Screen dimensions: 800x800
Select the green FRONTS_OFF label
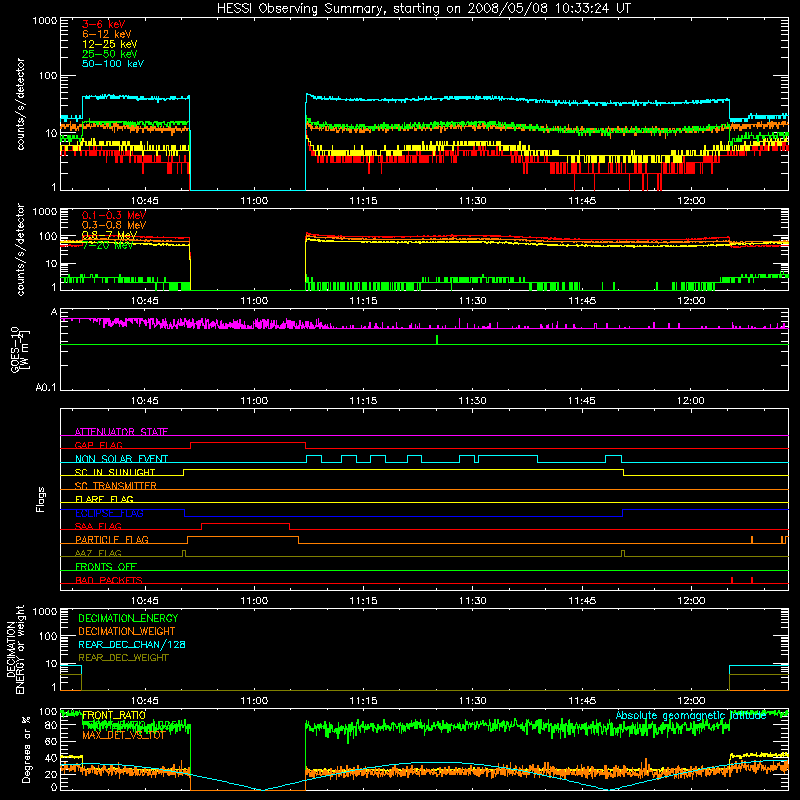click(106, 567)
